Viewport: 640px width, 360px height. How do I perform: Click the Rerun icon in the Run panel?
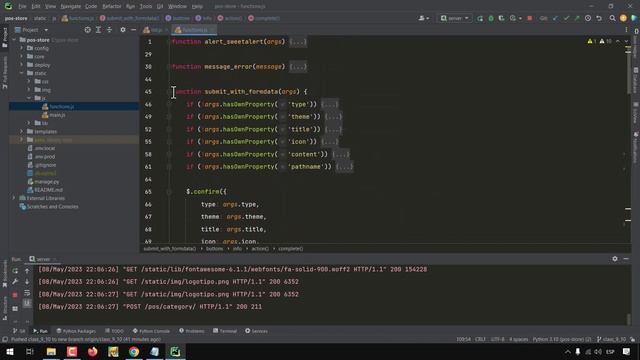15,271
